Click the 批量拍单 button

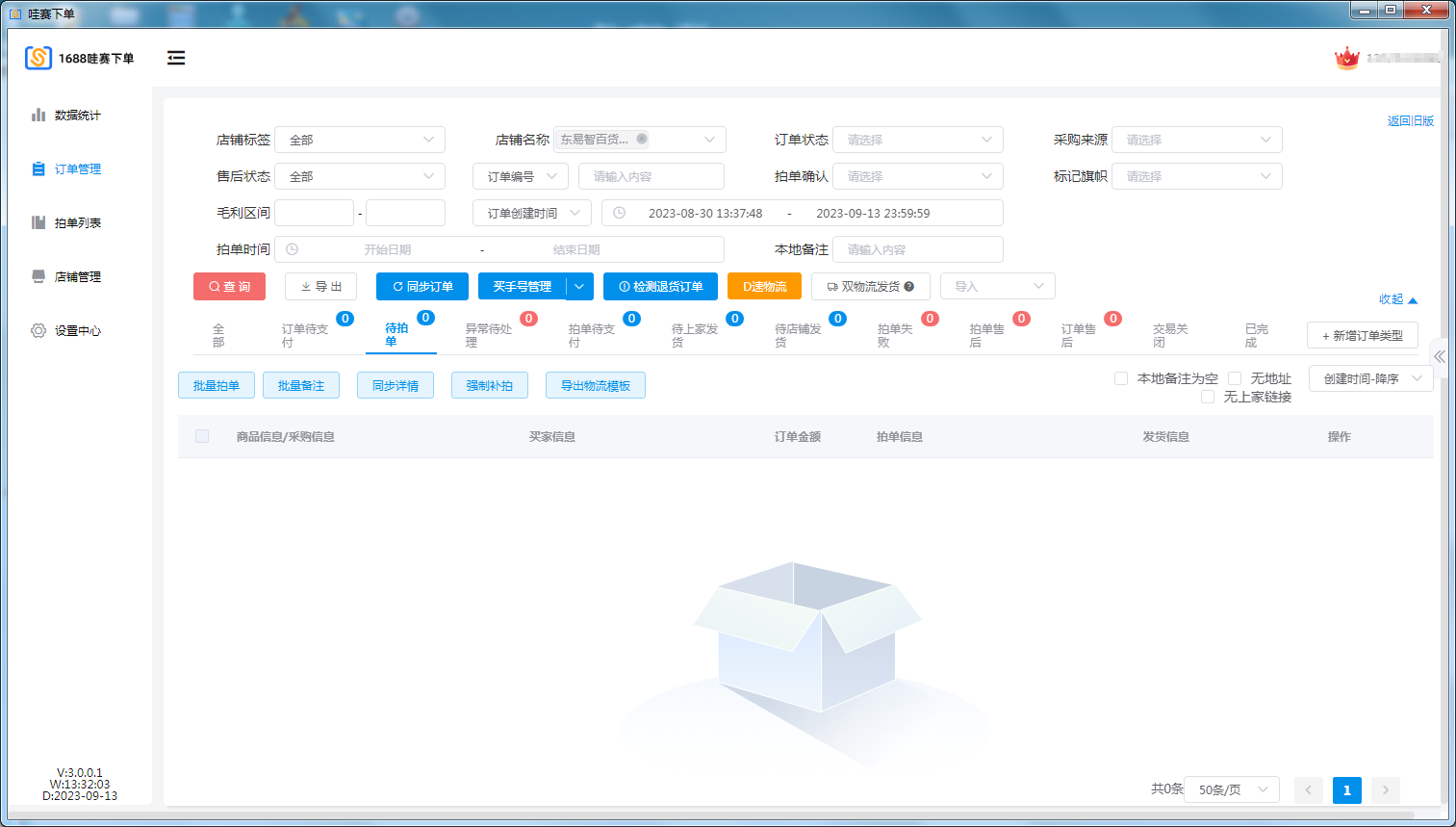pos(217,385)
